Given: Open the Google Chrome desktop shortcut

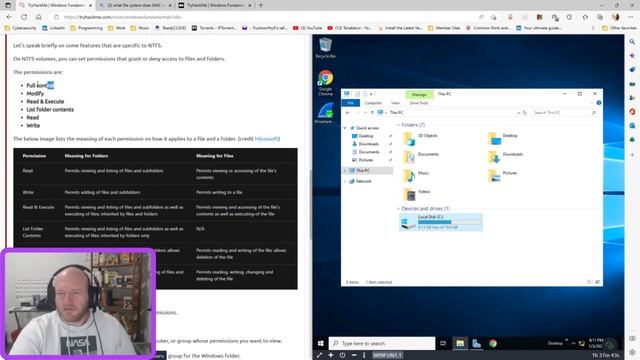Looking at the screenshot, I should coord(325,82).
